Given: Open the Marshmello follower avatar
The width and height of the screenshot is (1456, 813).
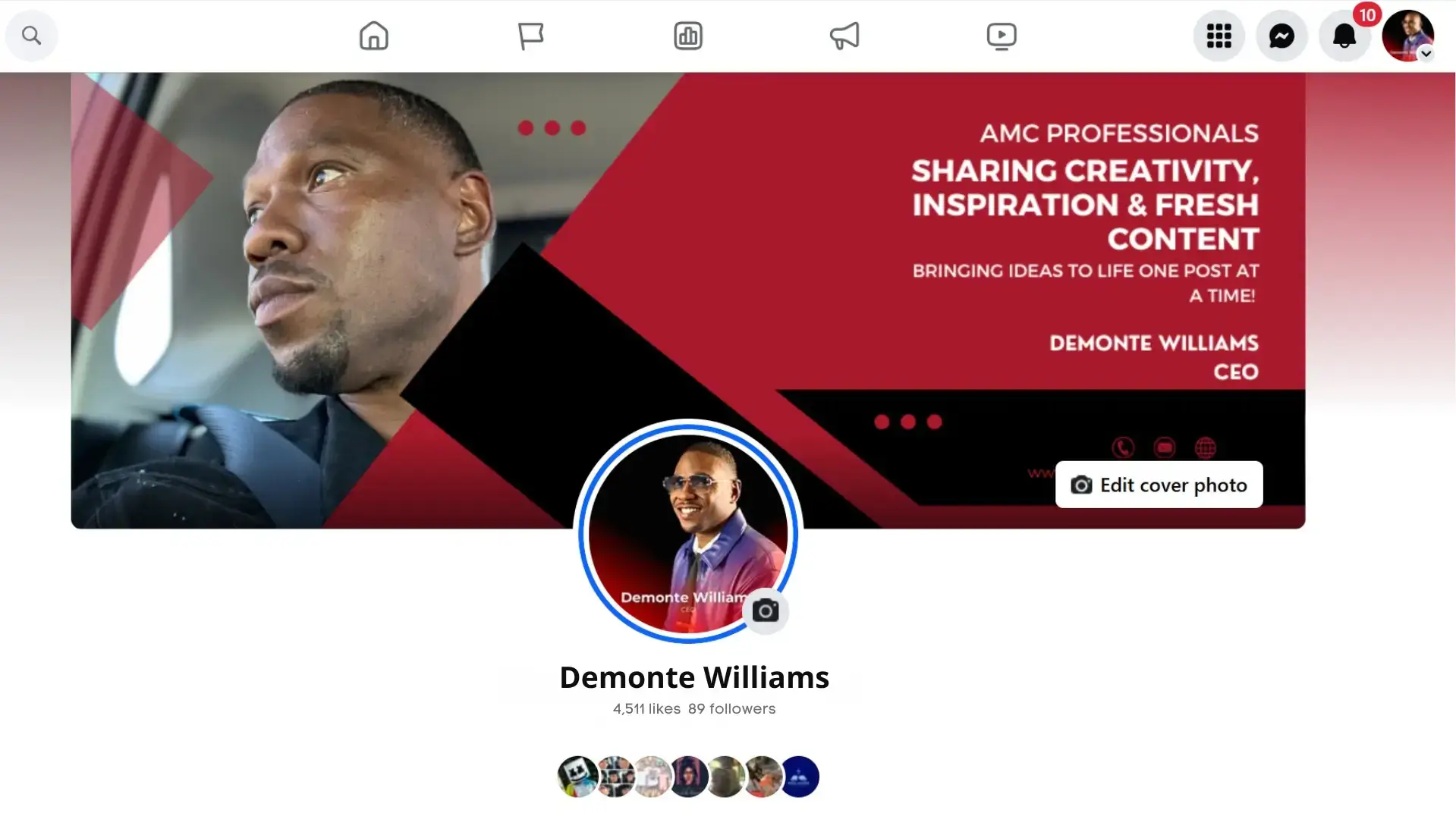Looking at the screenshot, I should point(577,777).
